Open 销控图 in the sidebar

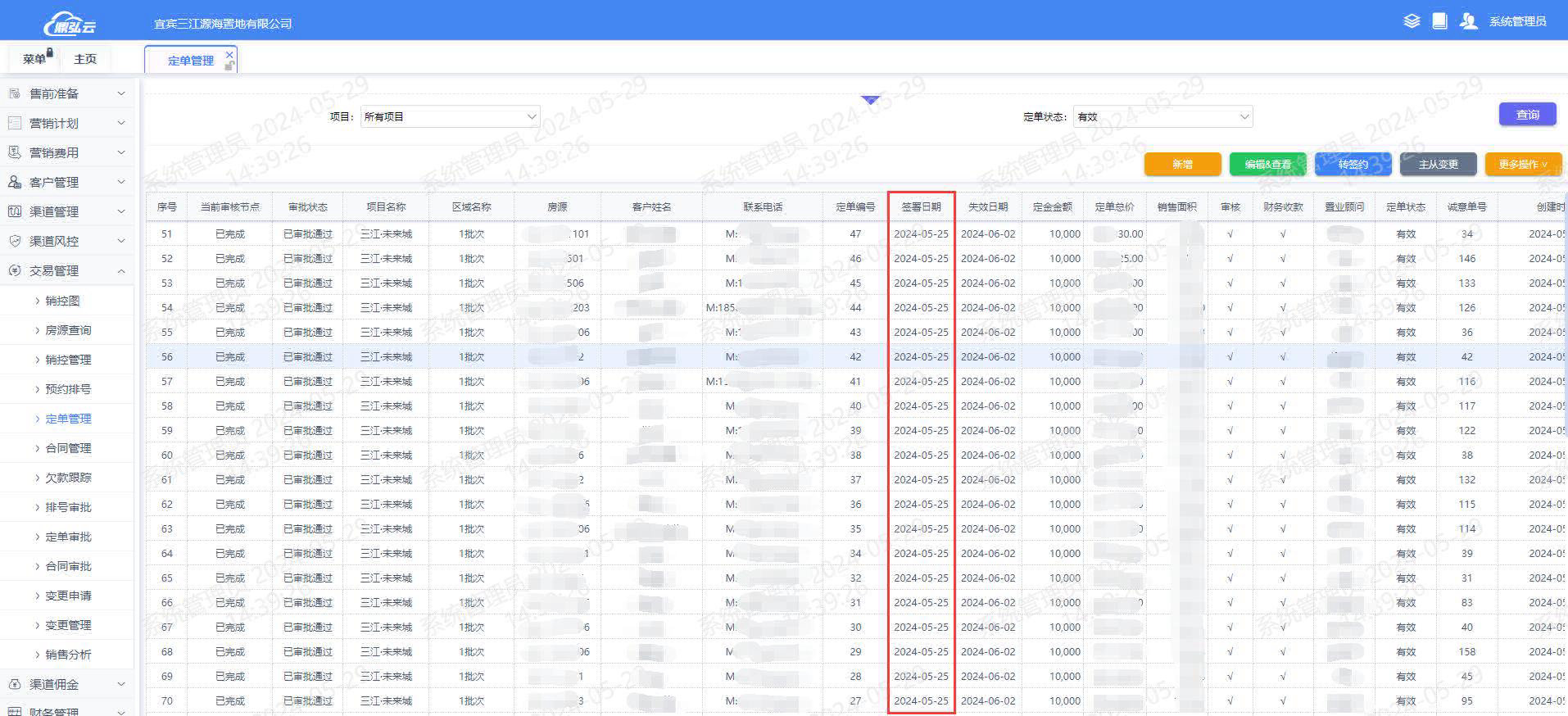[62, 301]
